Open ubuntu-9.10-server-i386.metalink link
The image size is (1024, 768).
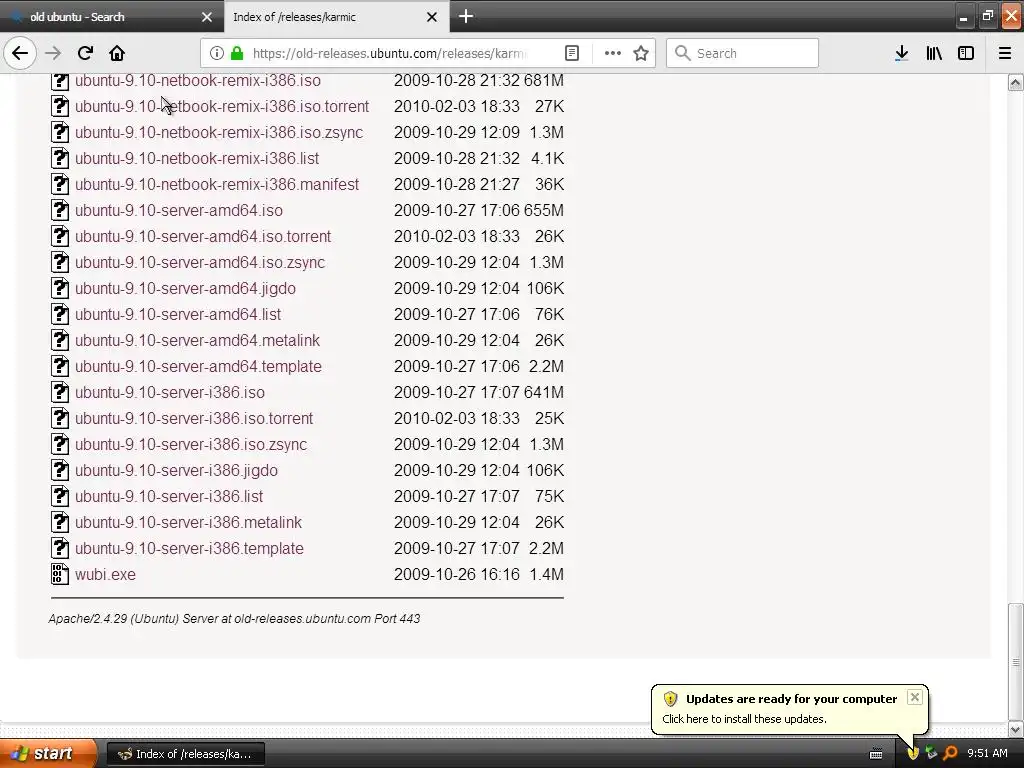pos(188,522)
